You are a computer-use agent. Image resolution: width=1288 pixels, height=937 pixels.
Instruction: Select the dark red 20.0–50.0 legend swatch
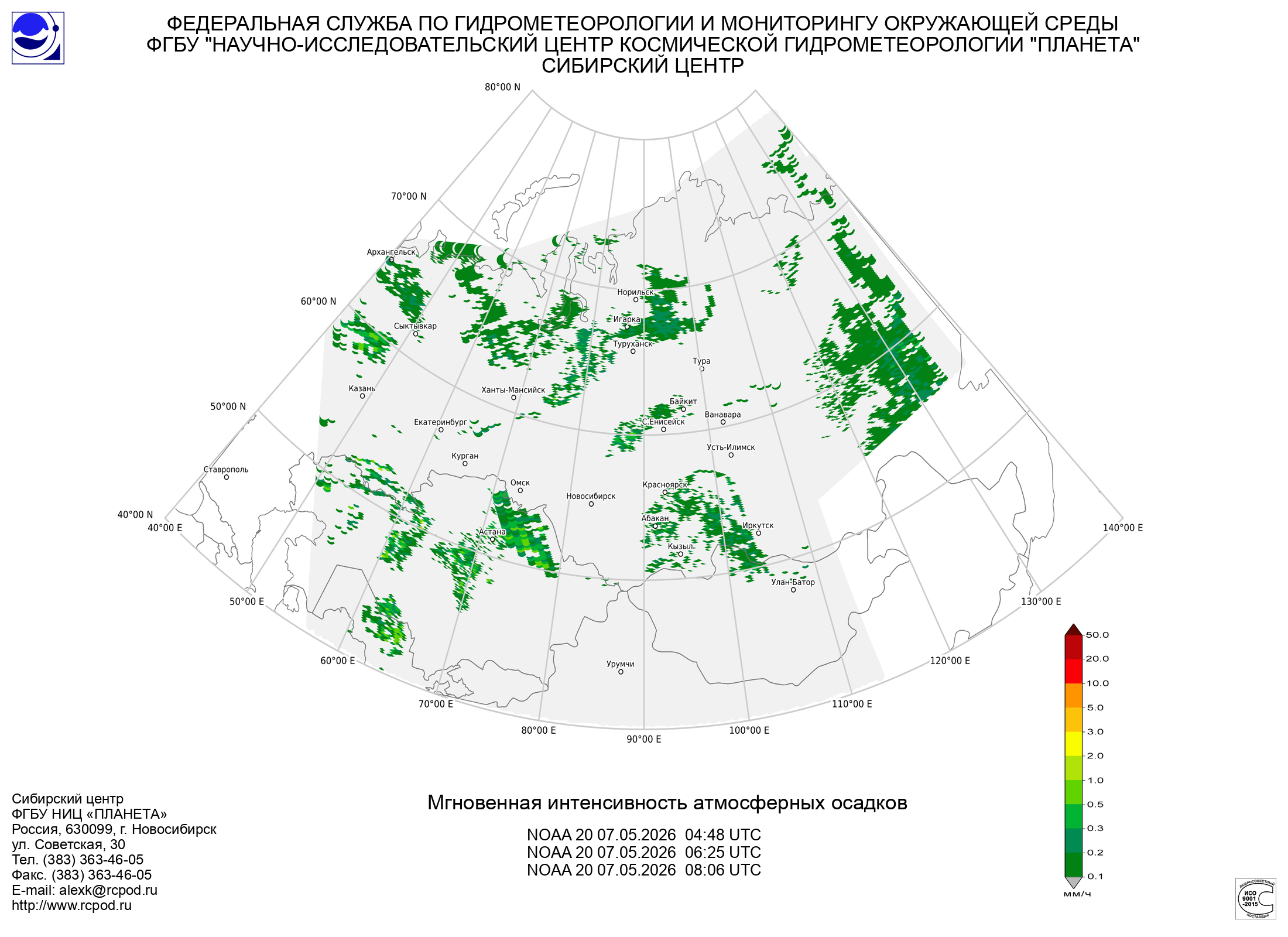click(x=1073, y=647)
